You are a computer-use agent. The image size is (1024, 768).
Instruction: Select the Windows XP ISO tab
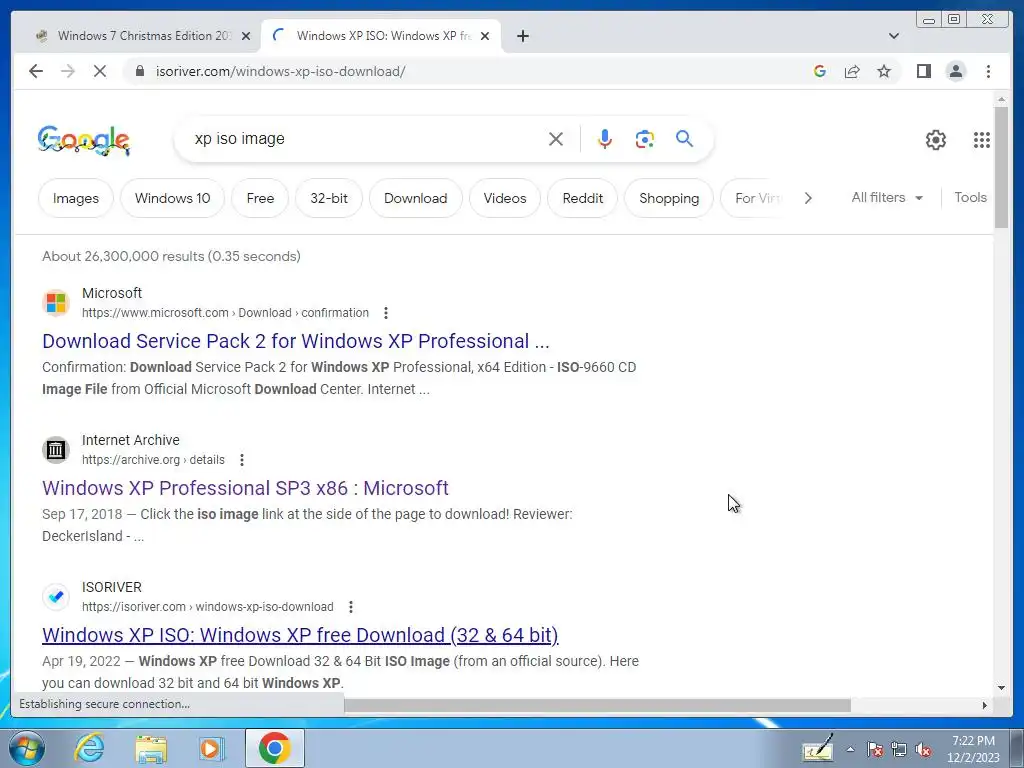pyautogui.click(x=382, y=36)
